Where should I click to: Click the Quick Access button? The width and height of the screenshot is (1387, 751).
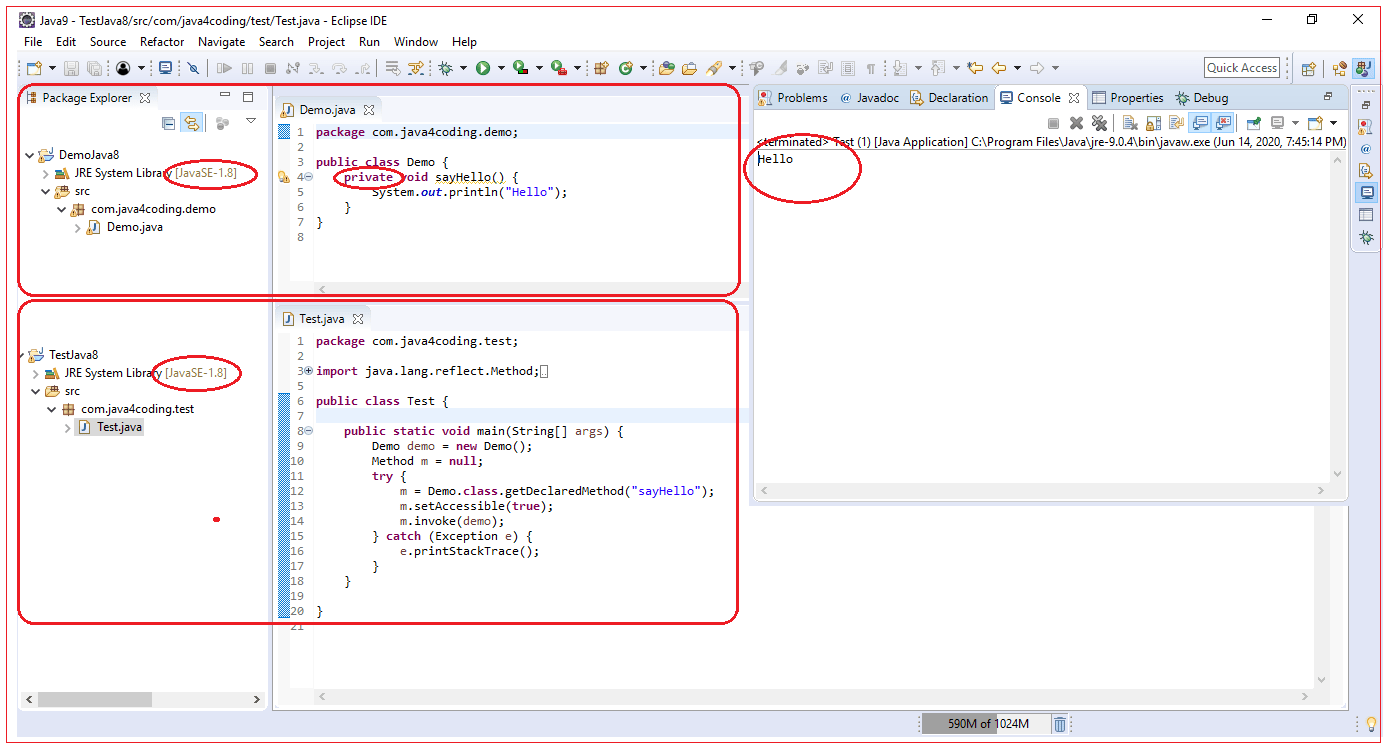pyautogui.click(x=1241, y=67)
